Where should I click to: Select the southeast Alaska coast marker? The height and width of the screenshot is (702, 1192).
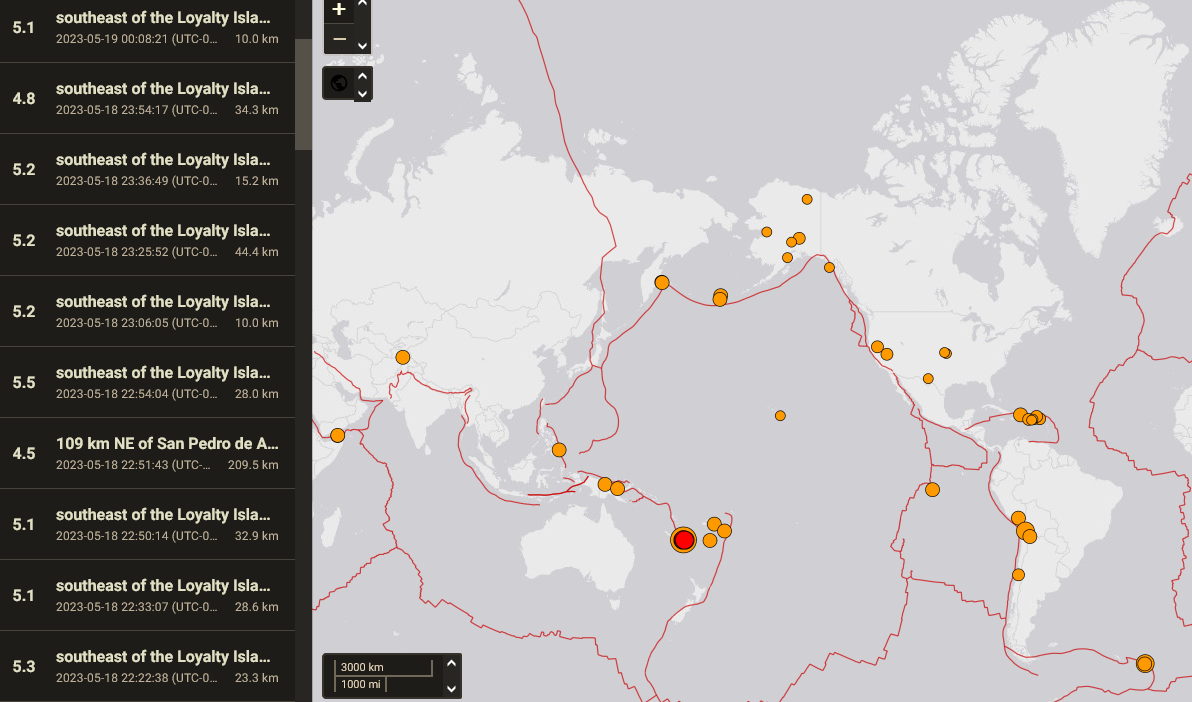[x=829, y=268]
